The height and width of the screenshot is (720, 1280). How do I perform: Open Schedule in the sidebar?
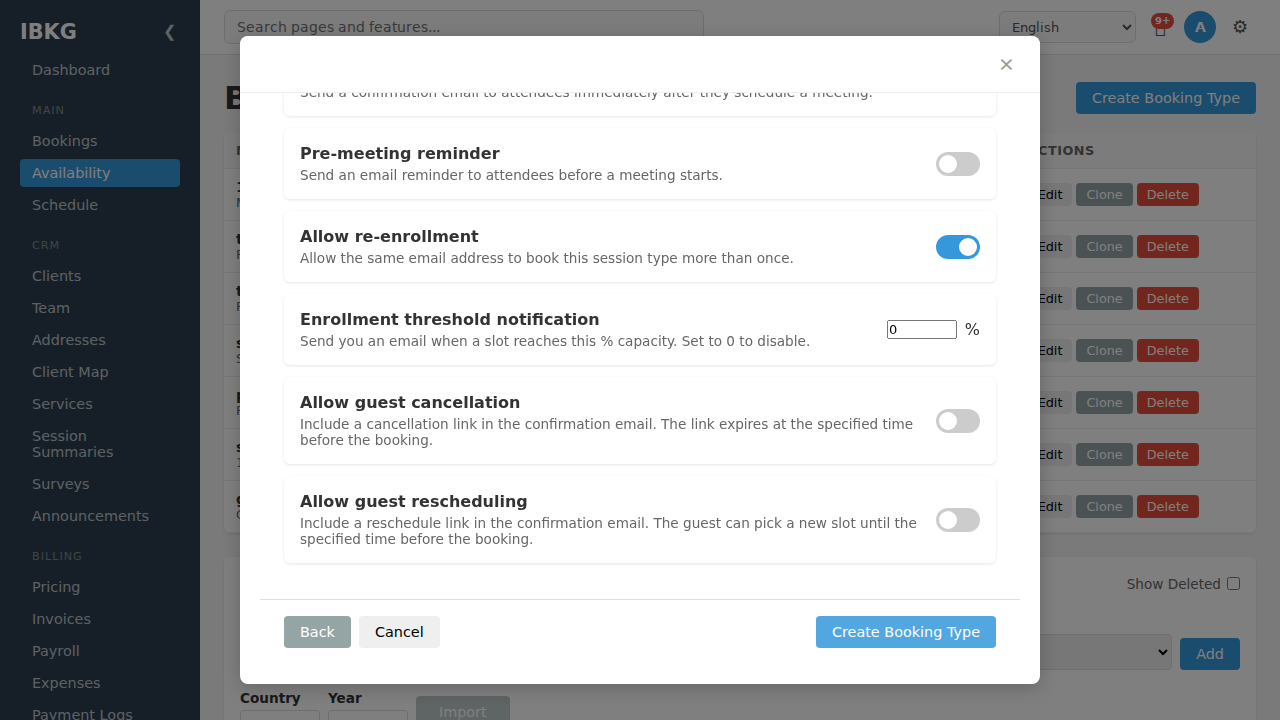100,205
